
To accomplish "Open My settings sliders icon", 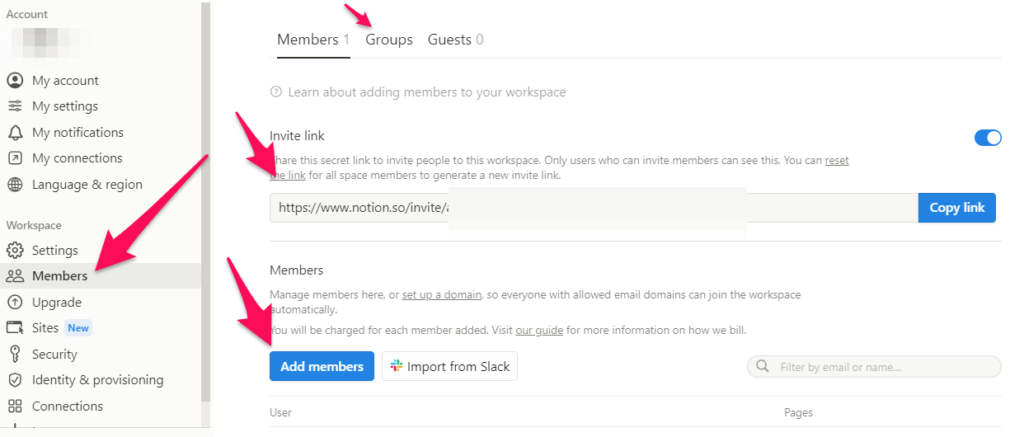I will [x=15, y=107].
